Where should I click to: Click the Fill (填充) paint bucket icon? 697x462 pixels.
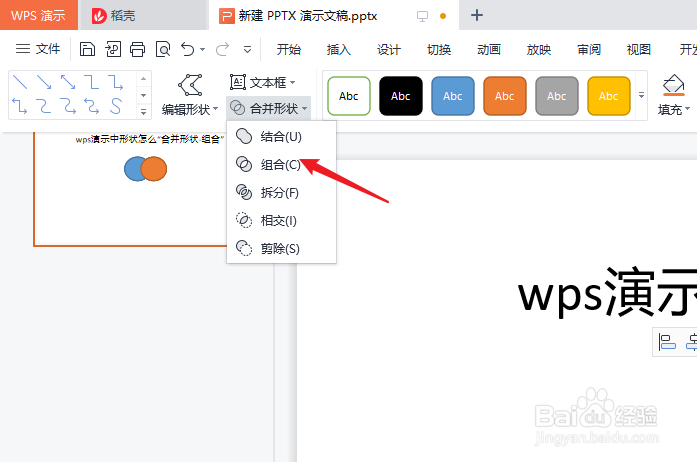(673, 85)
